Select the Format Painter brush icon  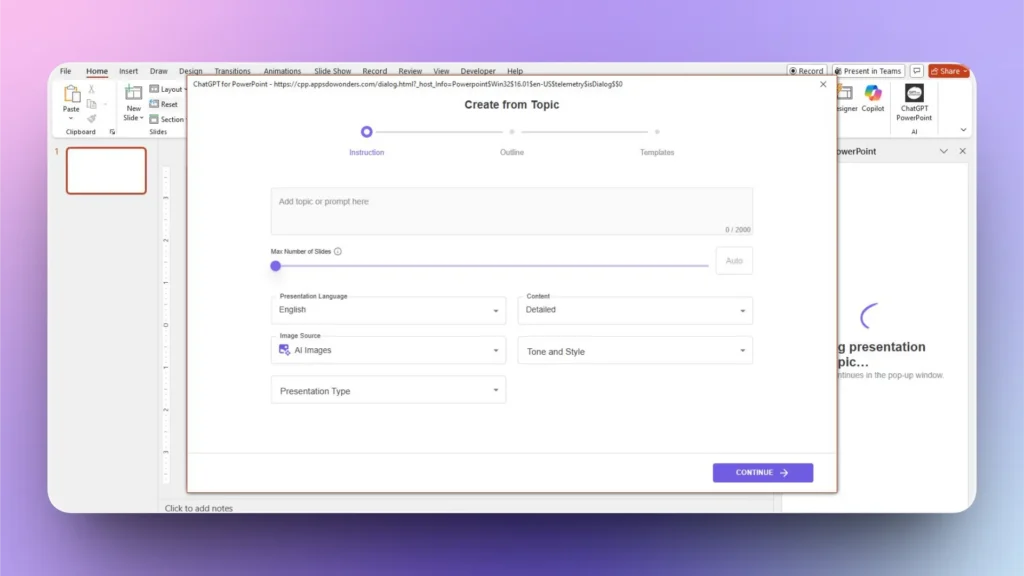92,118
